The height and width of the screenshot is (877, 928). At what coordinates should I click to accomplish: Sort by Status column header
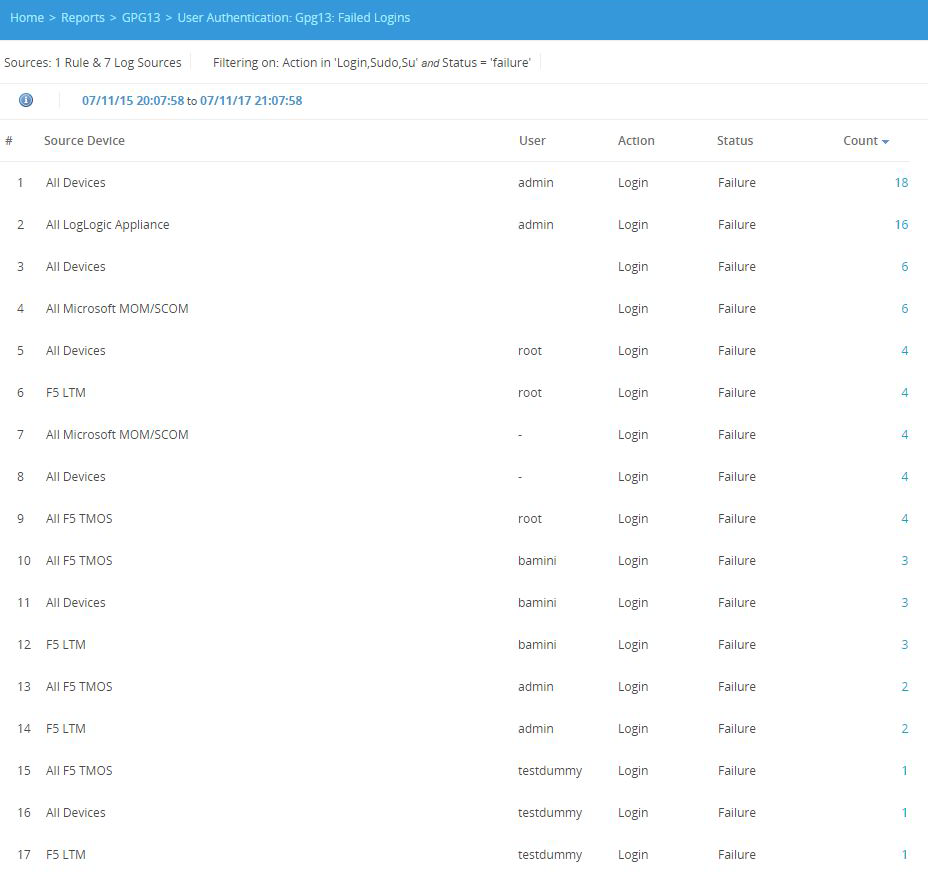(735, 141)
